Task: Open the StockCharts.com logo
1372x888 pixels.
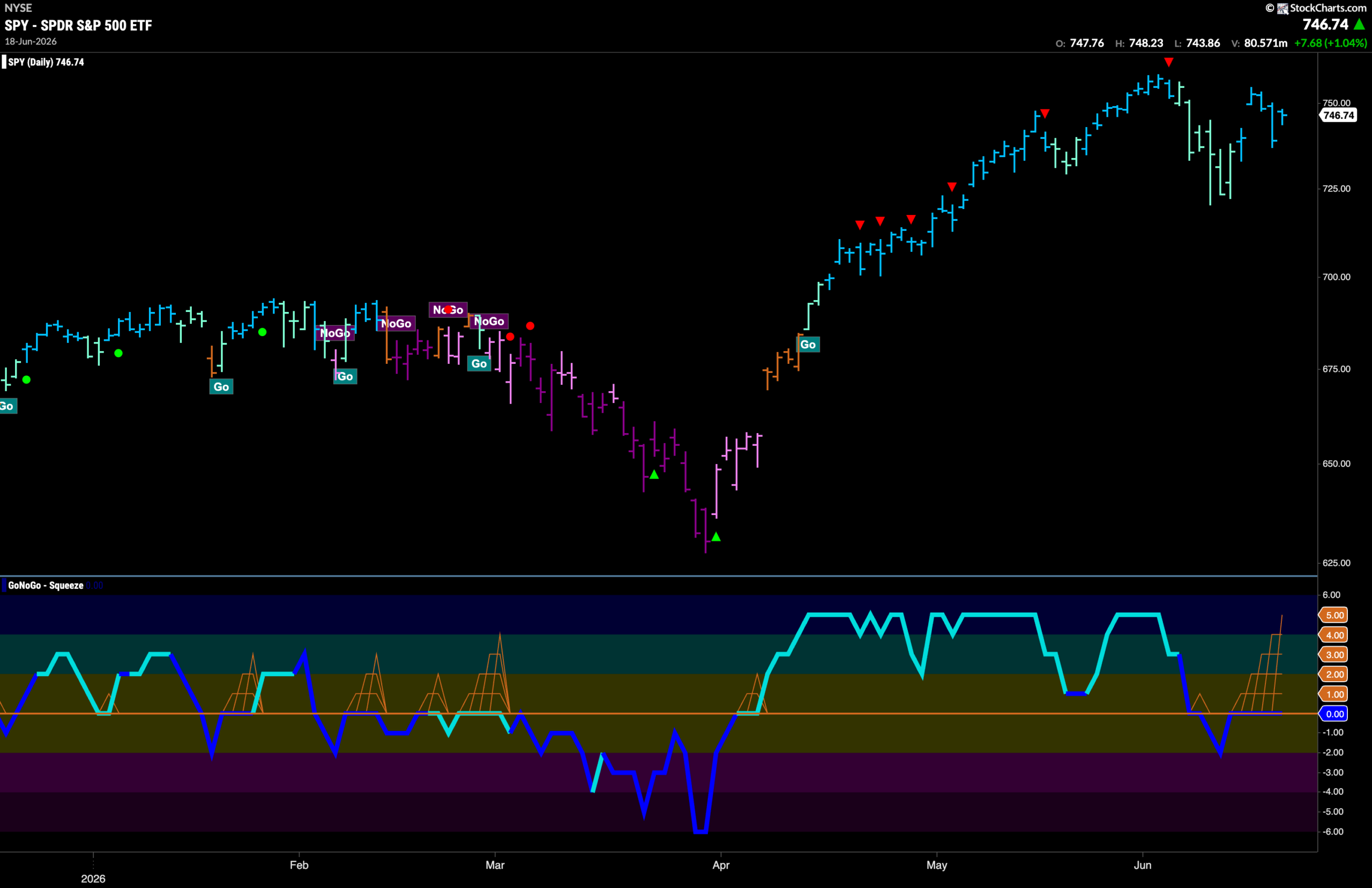Action: 1316,8
